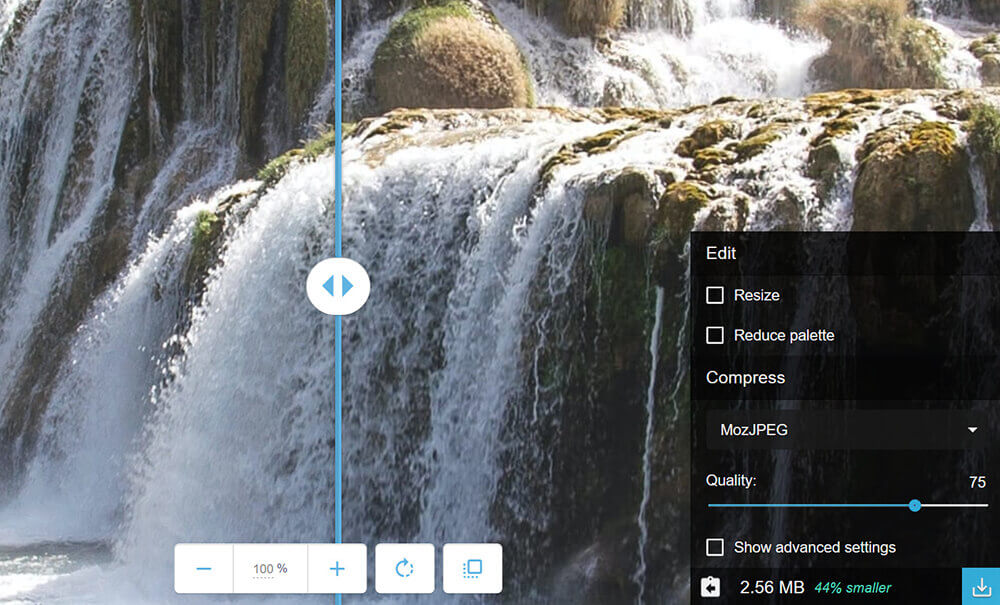Click the copy settings icon beside file size

[711, 587]
